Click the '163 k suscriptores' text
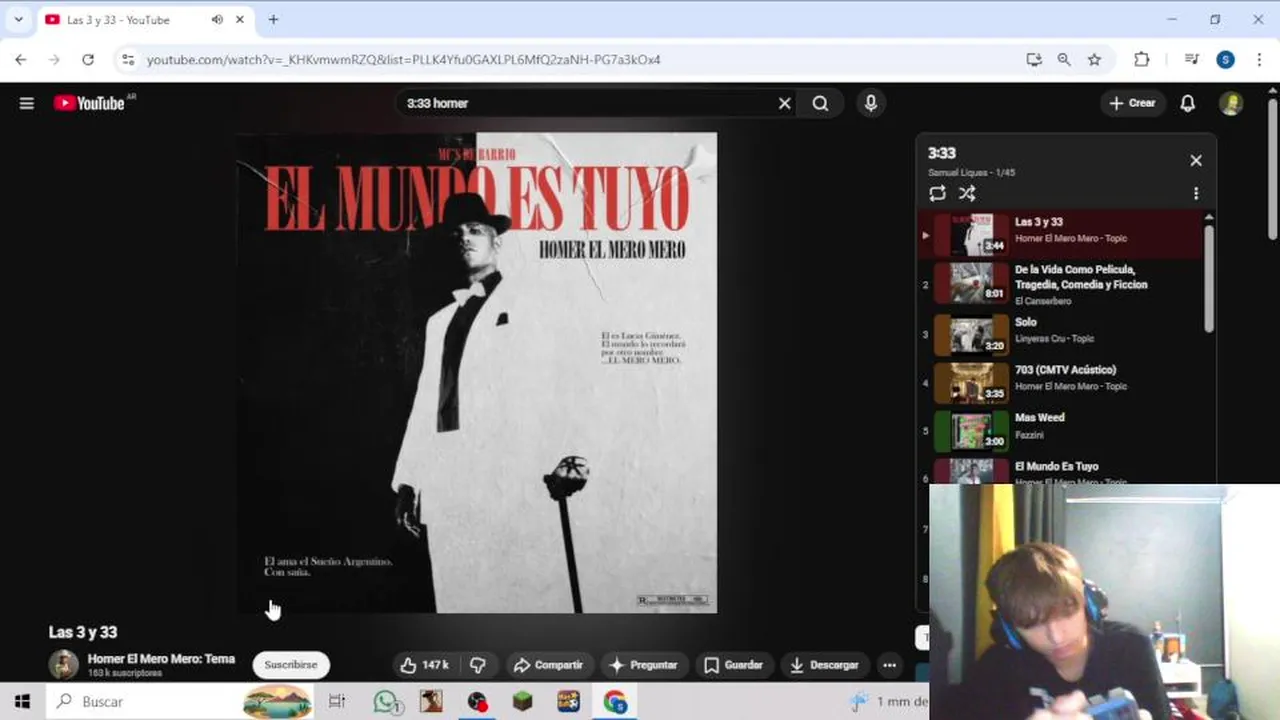Viewport: 1280px width, 720px height. click(x=124, y=673)
